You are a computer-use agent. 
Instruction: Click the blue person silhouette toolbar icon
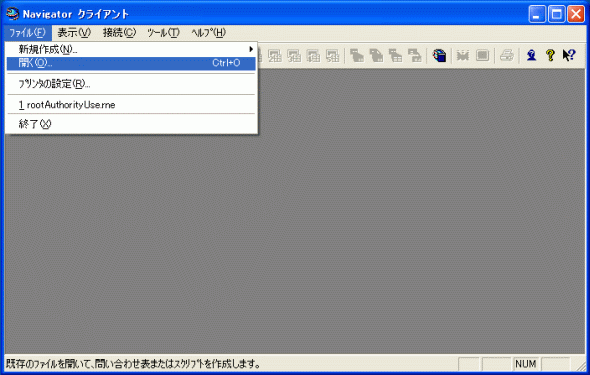[531, 56]
